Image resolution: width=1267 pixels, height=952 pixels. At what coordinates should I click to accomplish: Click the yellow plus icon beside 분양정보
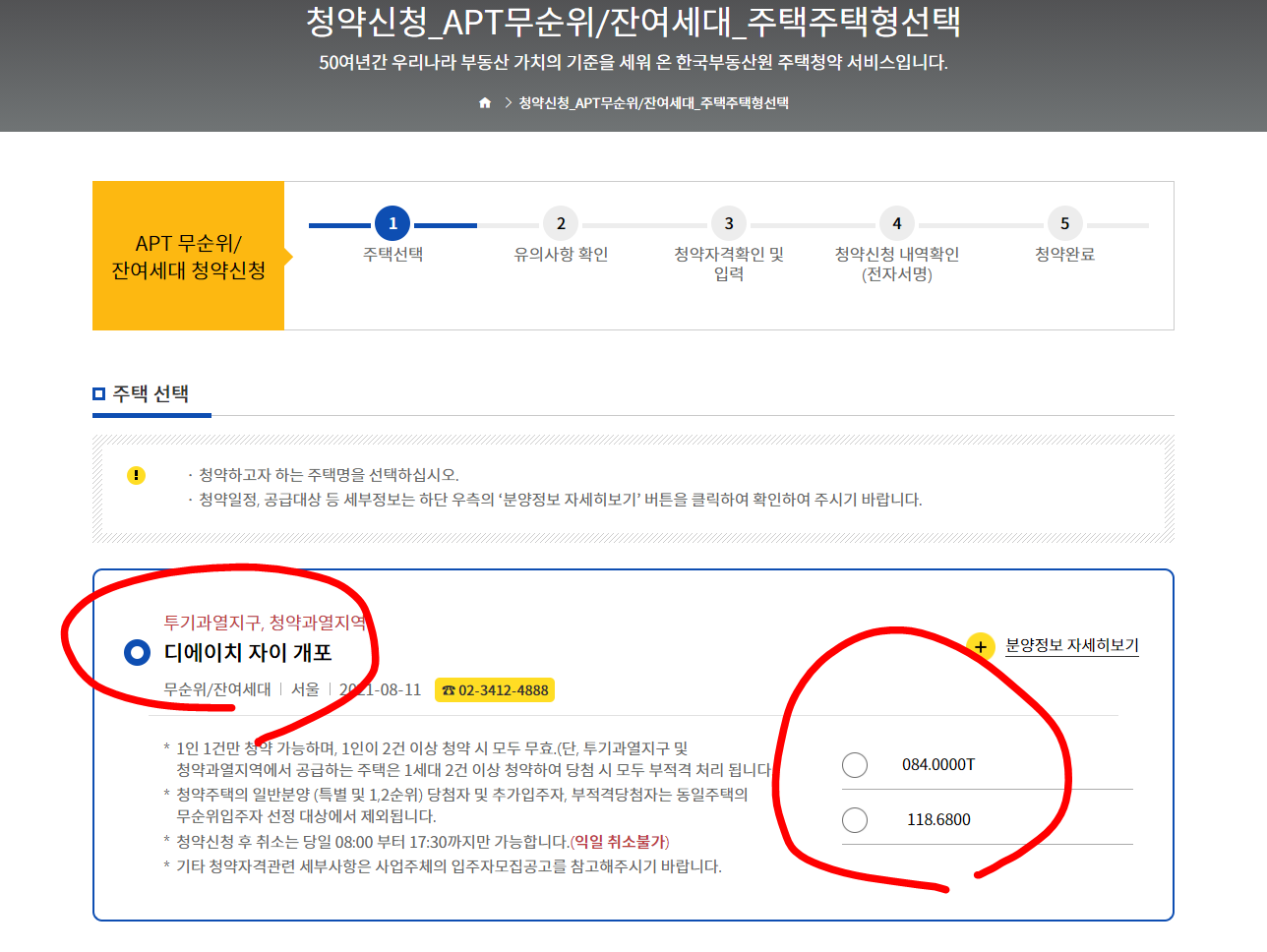pyautogui.click(x=980, y=646)
